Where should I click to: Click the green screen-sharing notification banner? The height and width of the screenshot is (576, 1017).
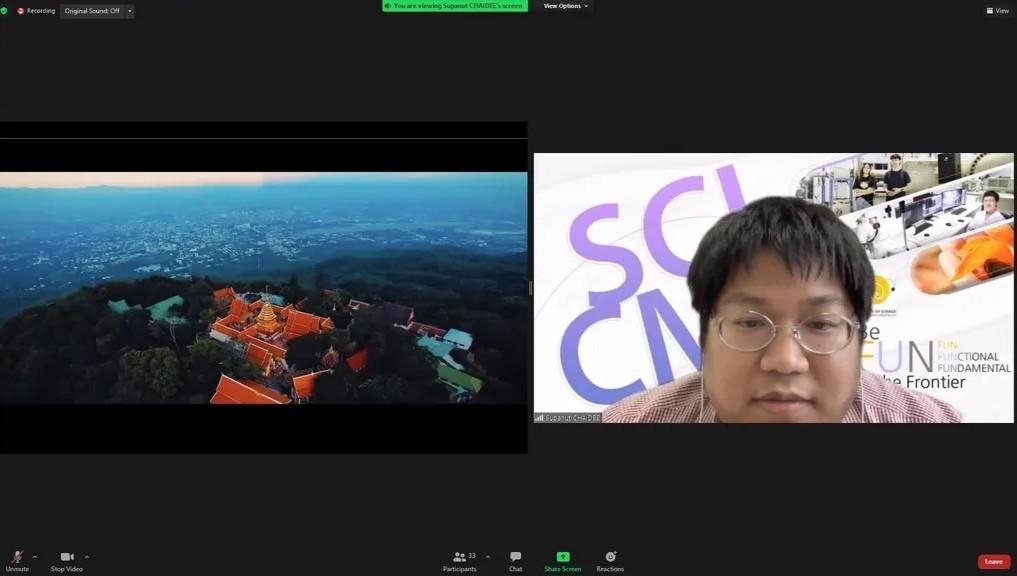pos(455,6)
